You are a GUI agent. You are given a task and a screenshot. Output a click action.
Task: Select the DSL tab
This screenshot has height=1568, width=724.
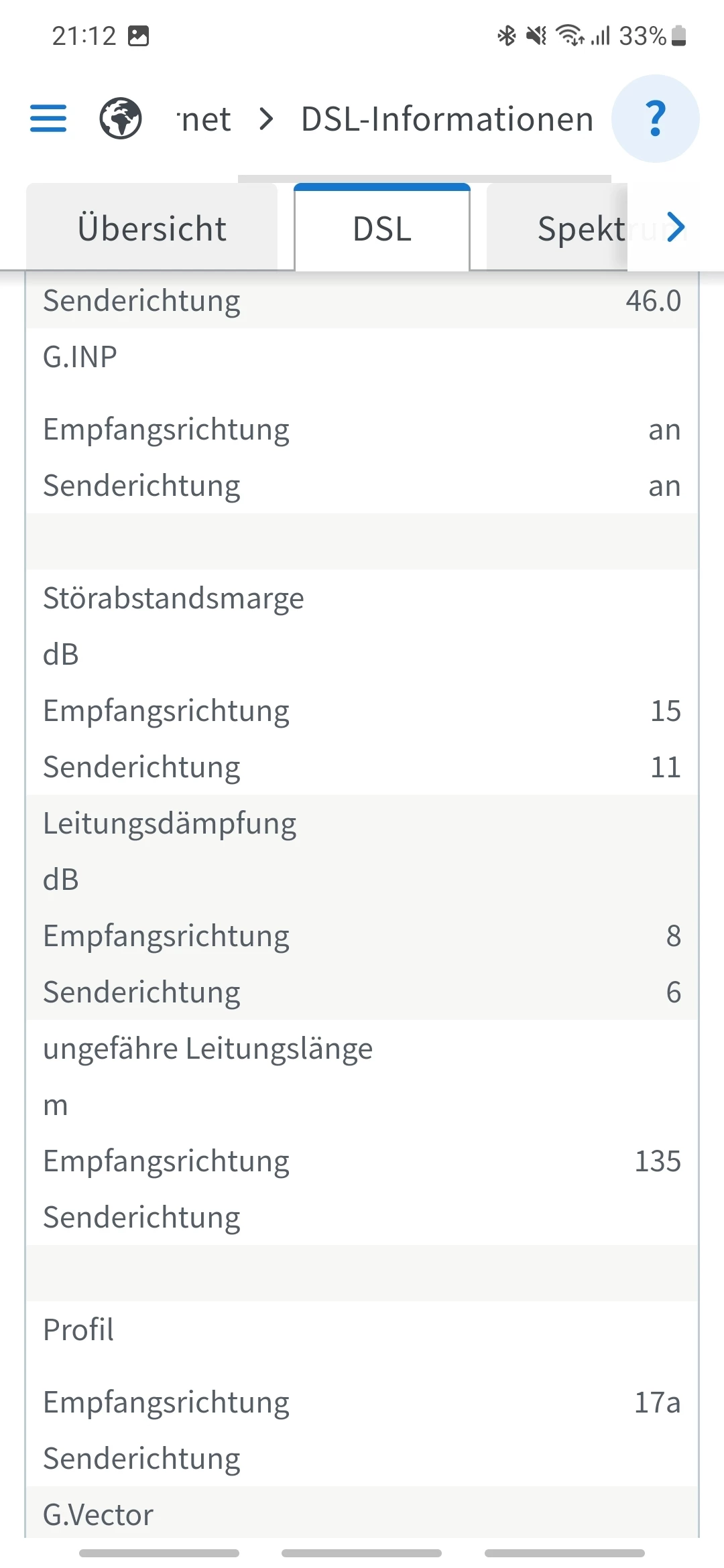pos(382,228)
